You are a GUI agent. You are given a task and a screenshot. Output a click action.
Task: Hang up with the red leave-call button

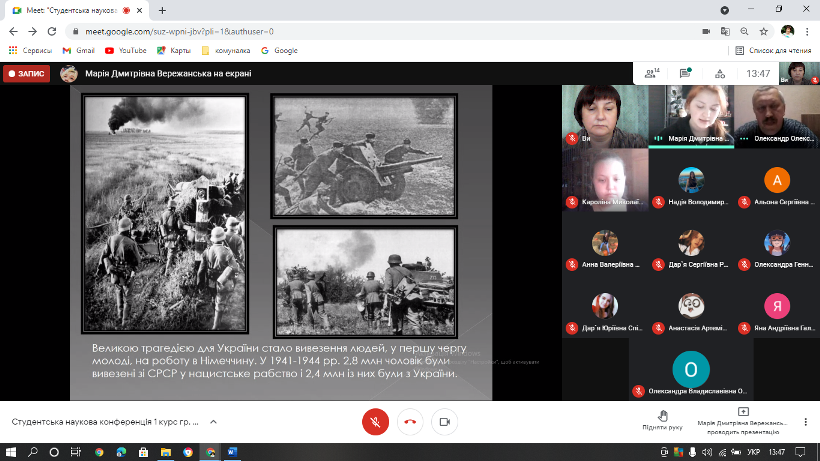[410, 422]
